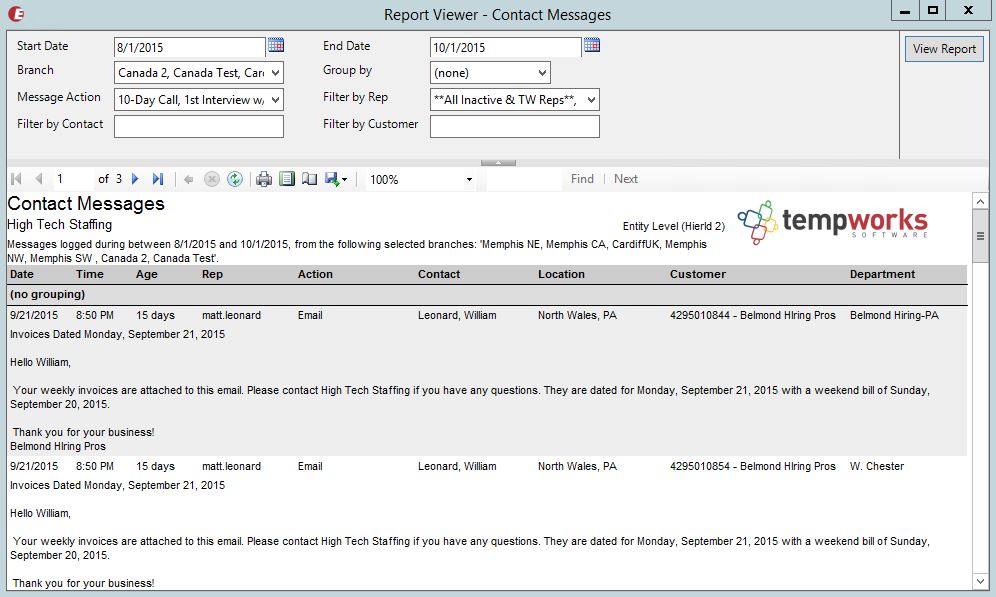
Task: Open the End Date calendar picker
Action: (592, 45)
